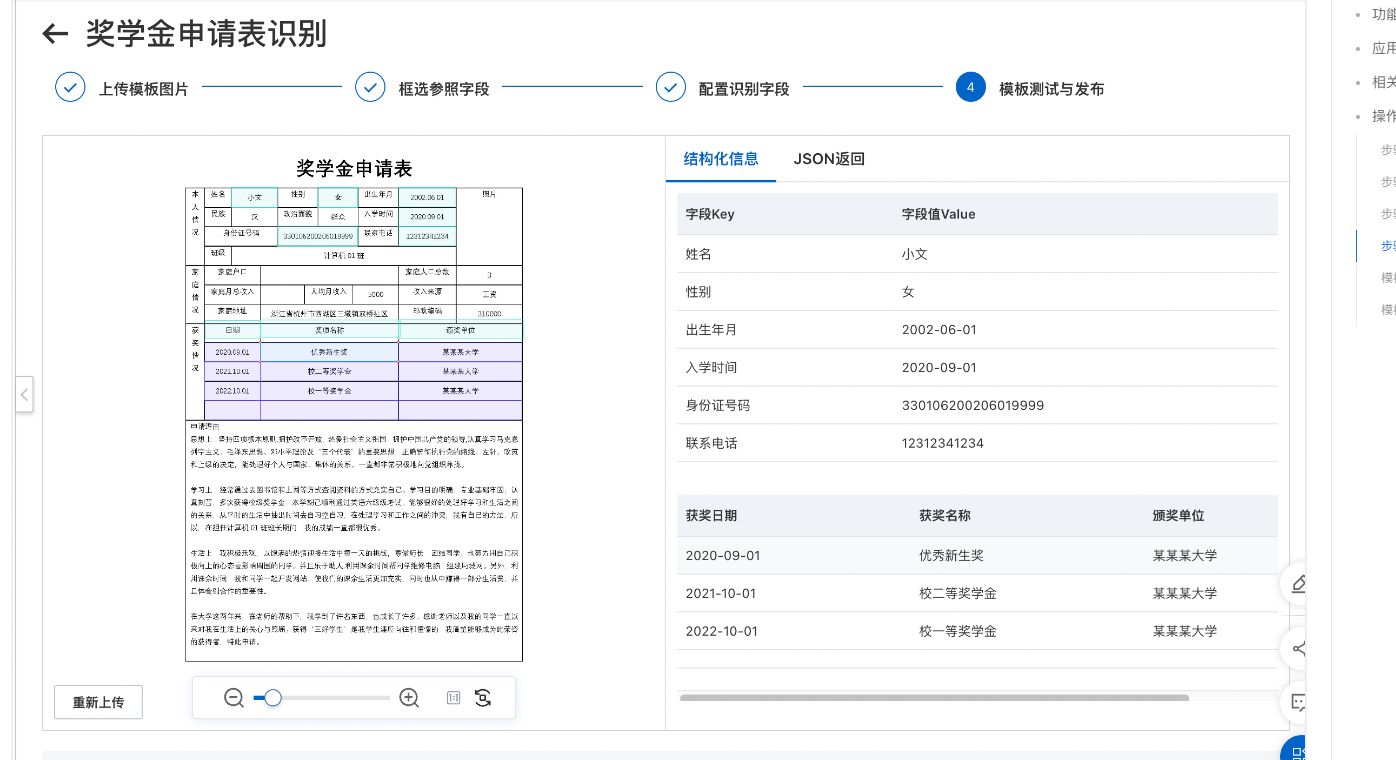
Task: Click the 获奖名称 column header
Action: (945, 516)
